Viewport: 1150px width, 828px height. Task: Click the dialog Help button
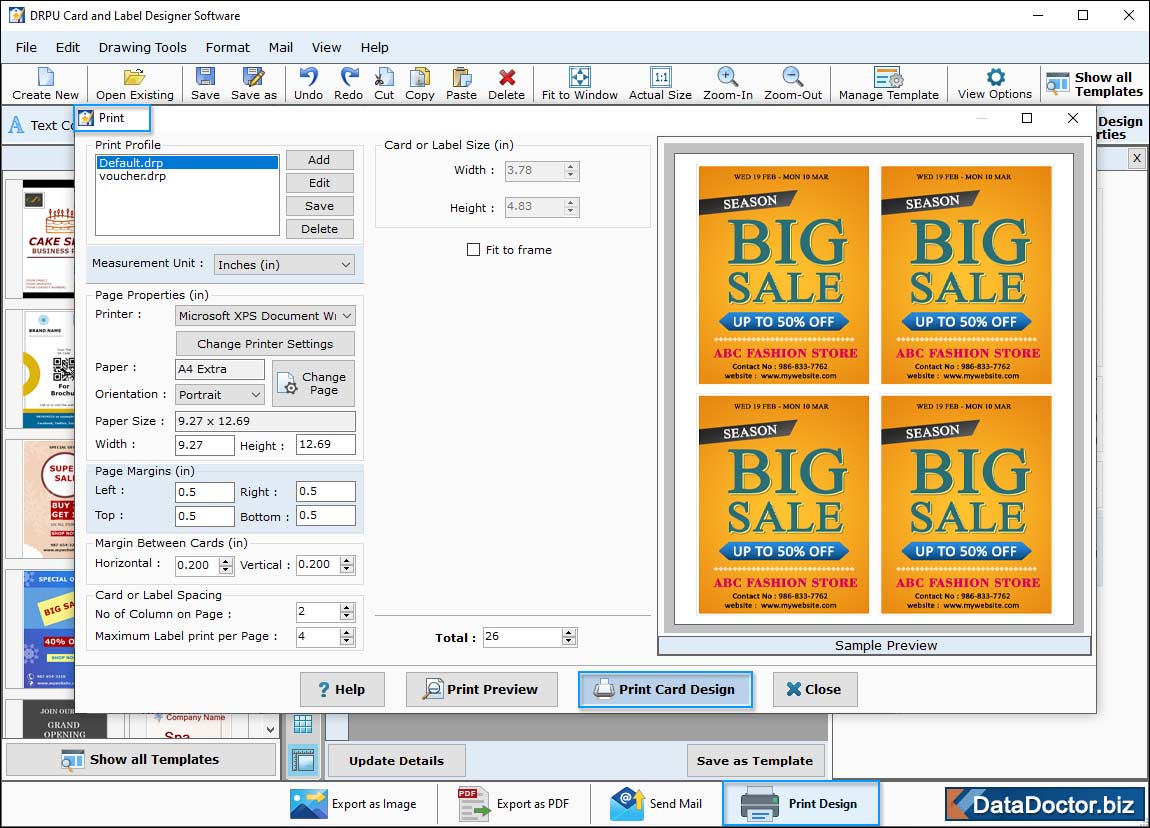tap(342, 689)
